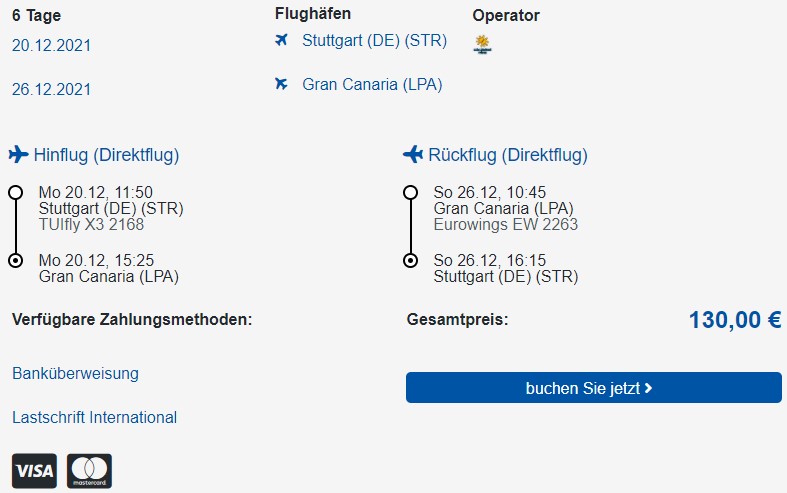Click the return arrival circle marker at 16:15
Image resolution: width=787 pixels, height=493 pixels.
[411, 261]
